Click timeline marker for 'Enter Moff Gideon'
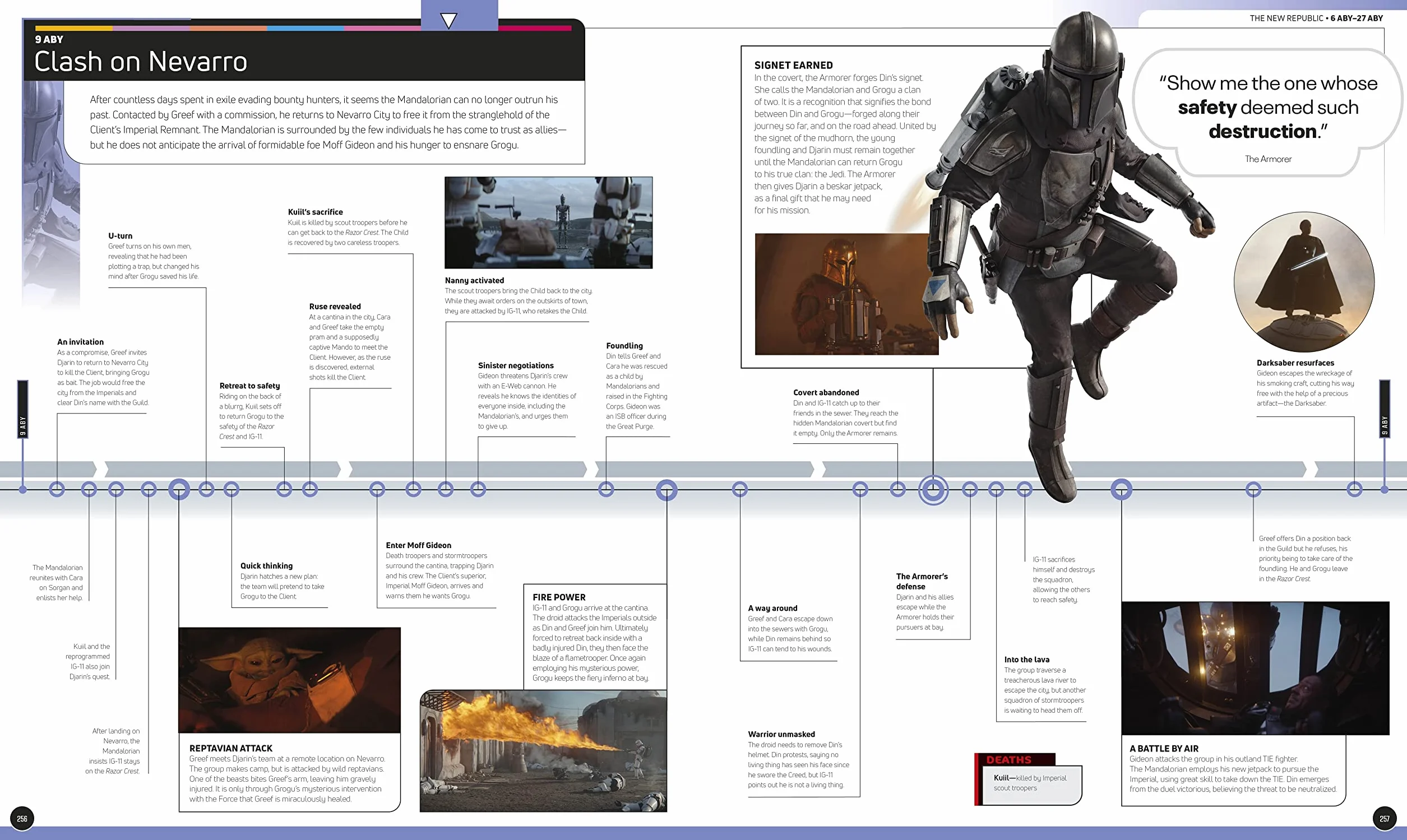This screenshot has width=1407, height=840. point(377,489)
